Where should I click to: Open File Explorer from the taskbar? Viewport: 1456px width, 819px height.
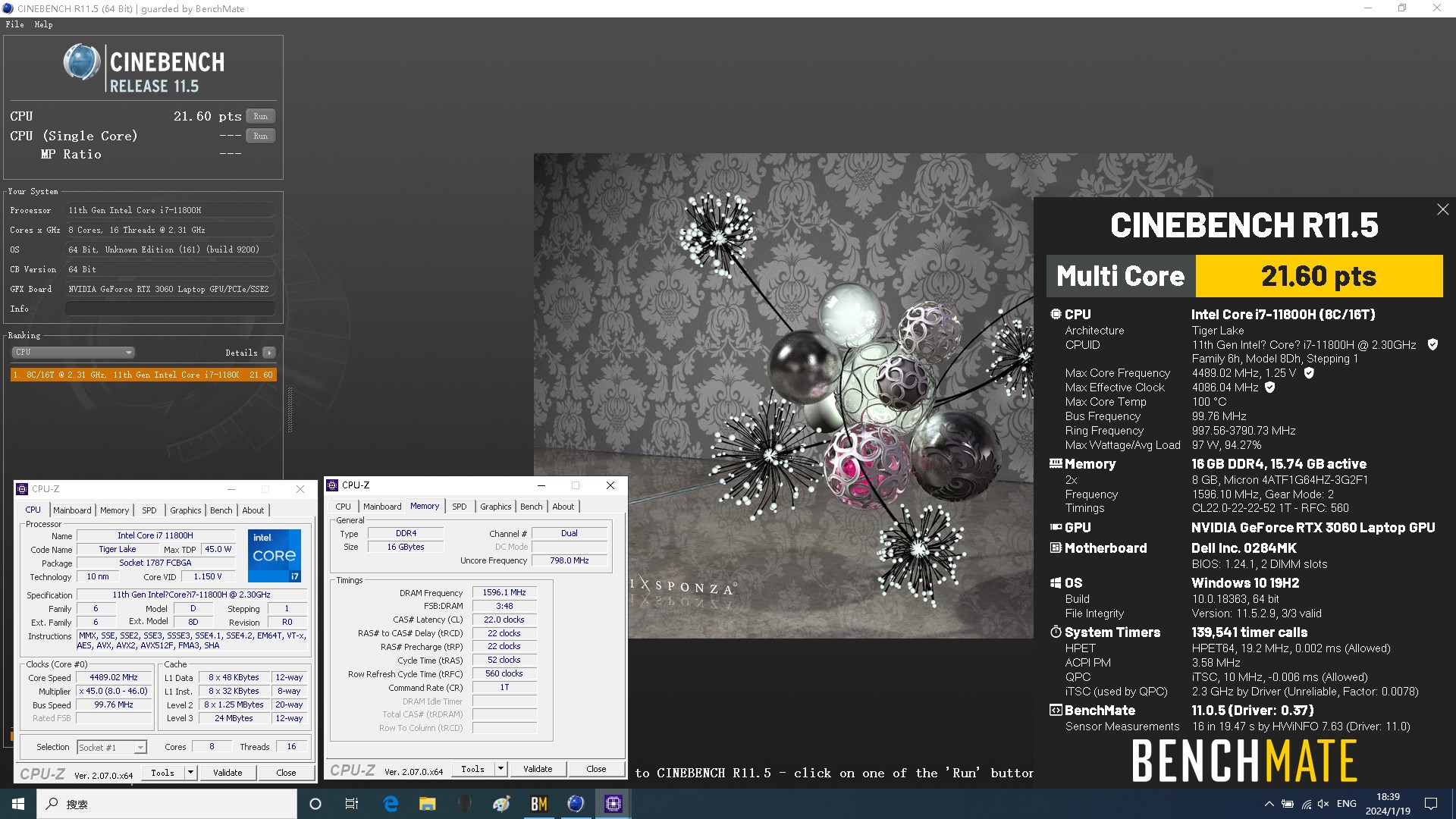coord(428,804)
